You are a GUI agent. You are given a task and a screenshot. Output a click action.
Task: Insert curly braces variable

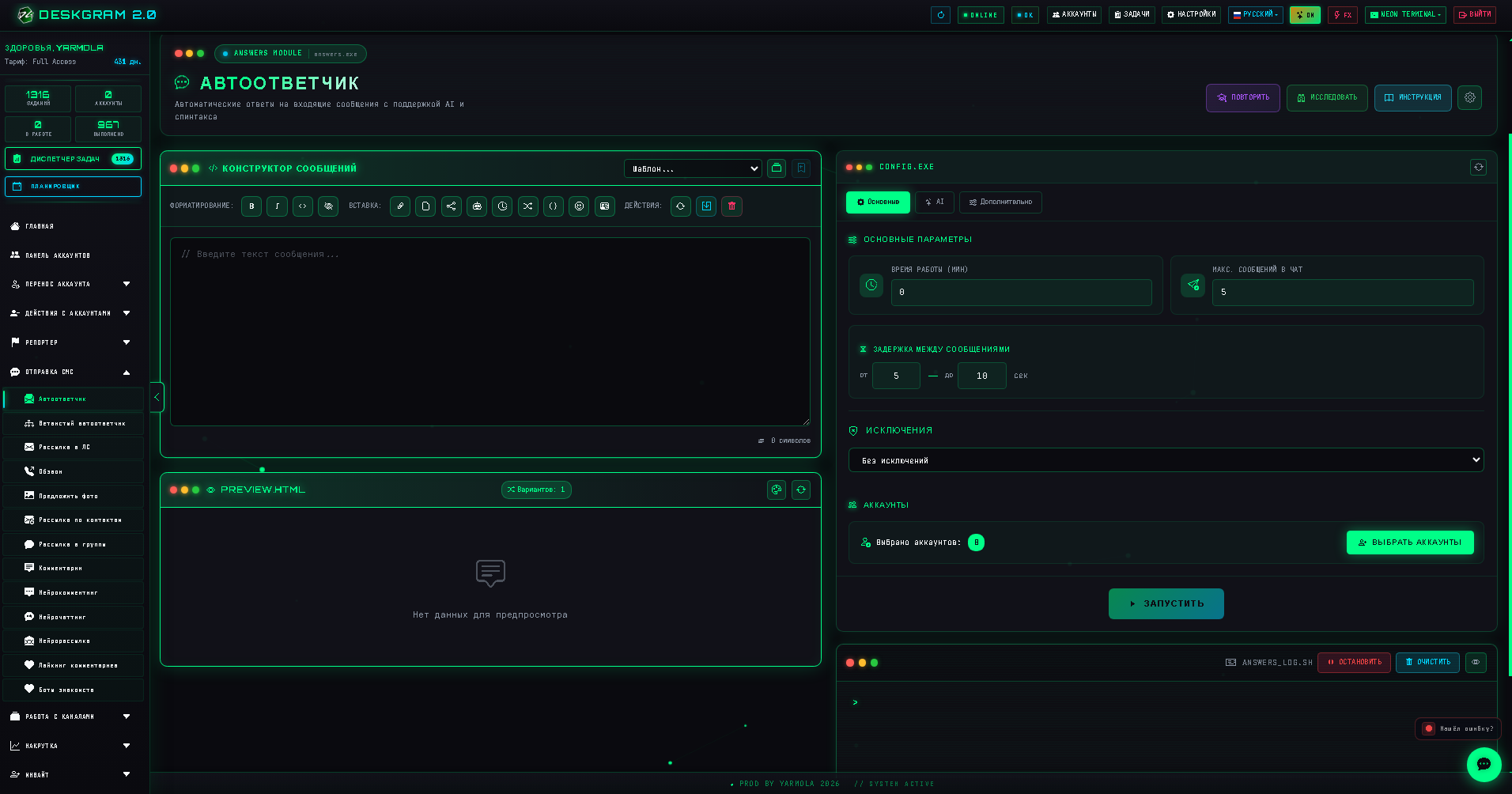click(x=553, y=206)
